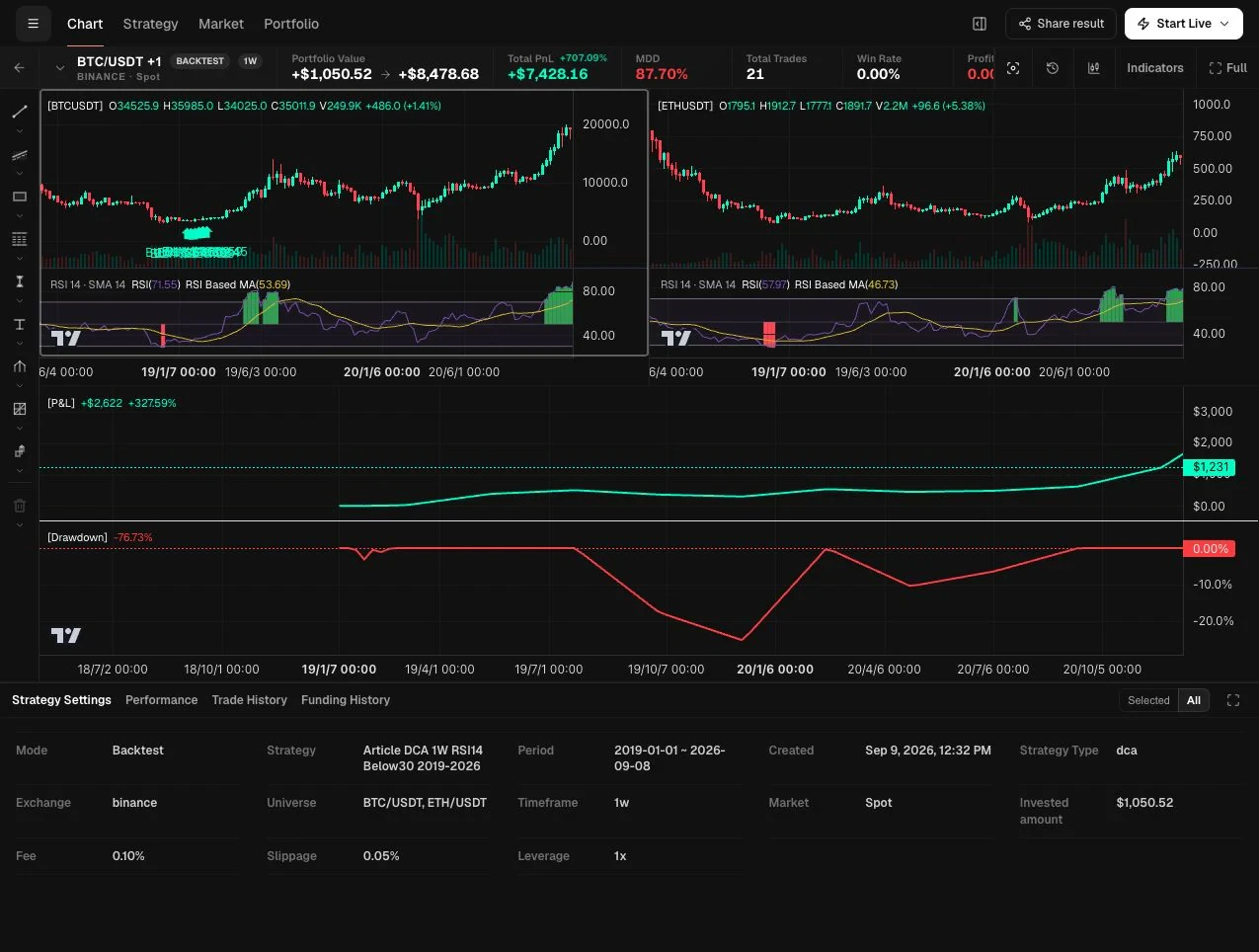Expand trend line tool options chevron
This screenshot has height=952, width=1259.
click(19, 131)
